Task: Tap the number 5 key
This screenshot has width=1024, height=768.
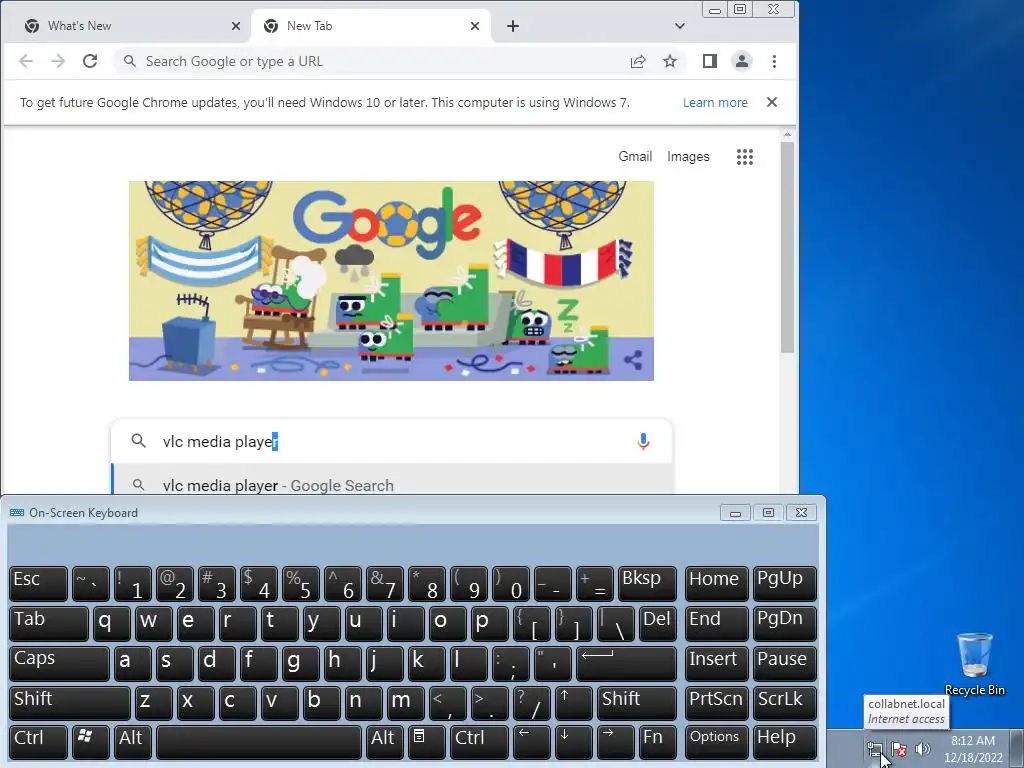Action: pos(300,583)
